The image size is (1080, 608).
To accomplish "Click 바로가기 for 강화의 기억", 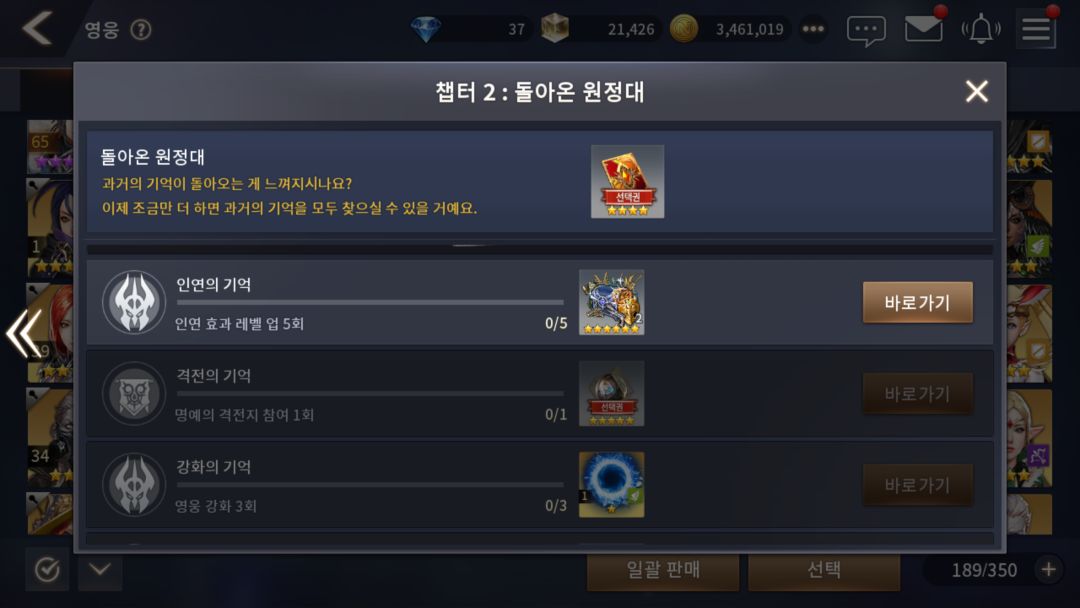I will pyautogui.click(x=917, y=485).
